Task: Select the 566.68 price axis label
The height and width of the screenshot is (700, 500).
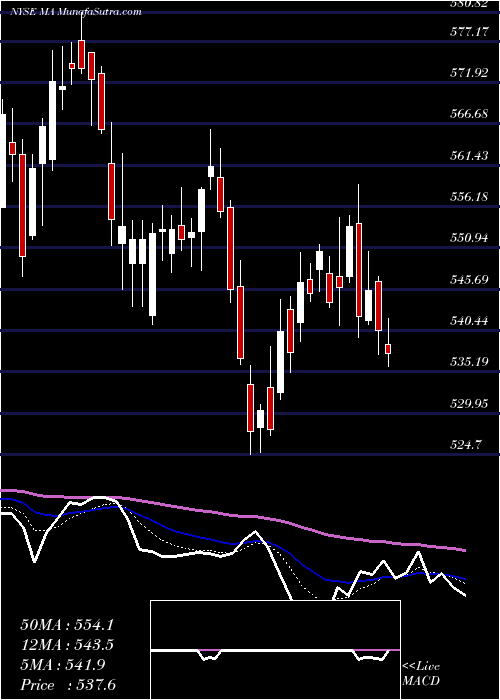Action: pos(469,114)
